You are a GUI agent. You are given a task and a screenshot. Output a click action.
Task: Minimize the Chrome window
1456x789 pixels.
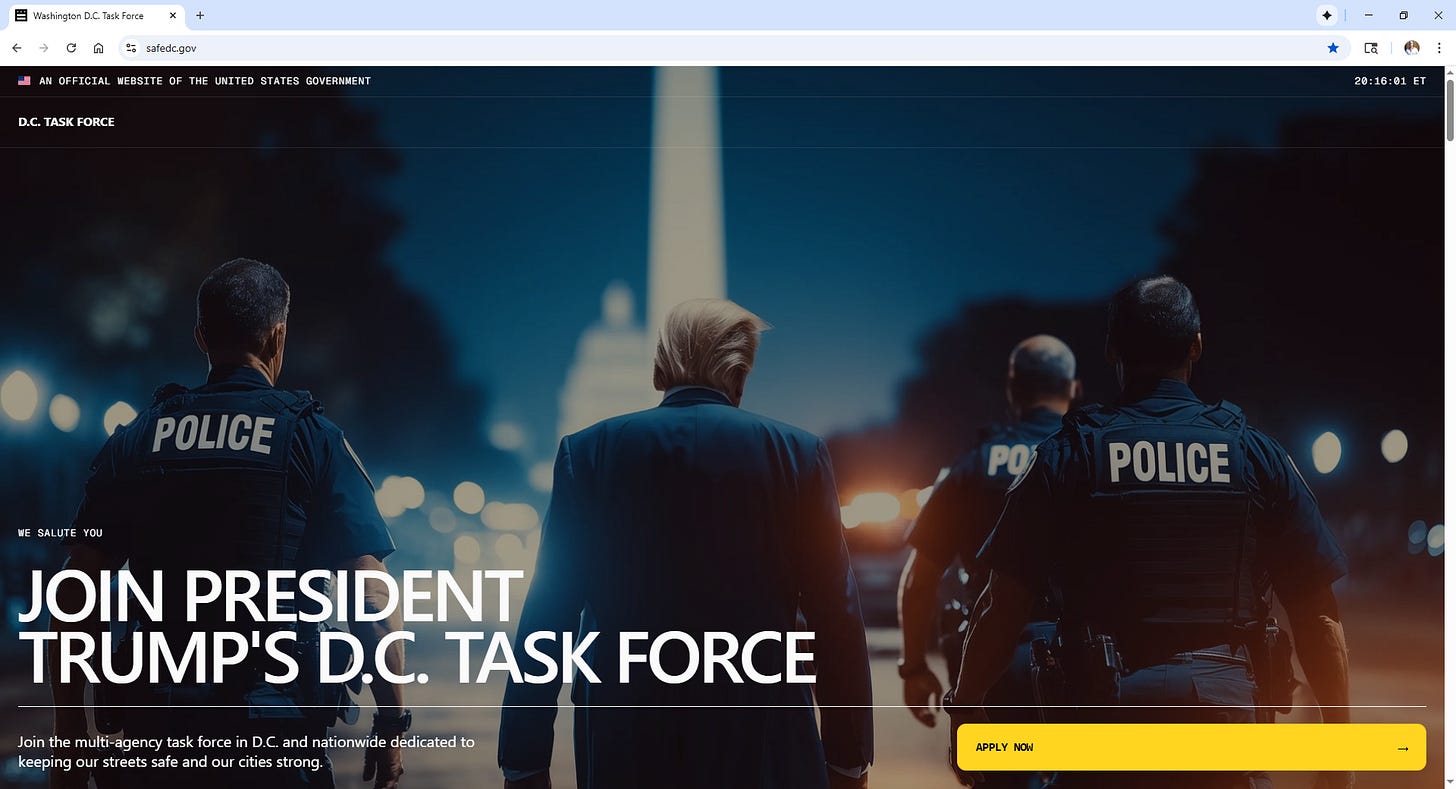[1369, 15]
